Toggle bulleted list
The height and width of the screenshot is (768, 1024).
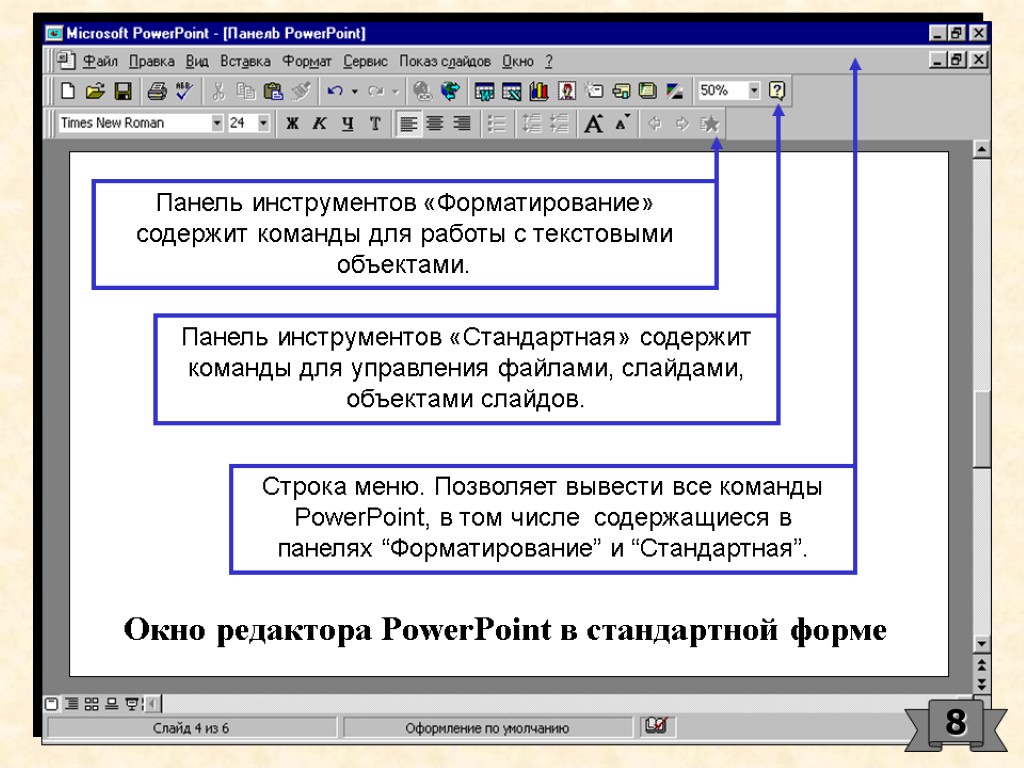pyautogui.click(x=497, y=123)
